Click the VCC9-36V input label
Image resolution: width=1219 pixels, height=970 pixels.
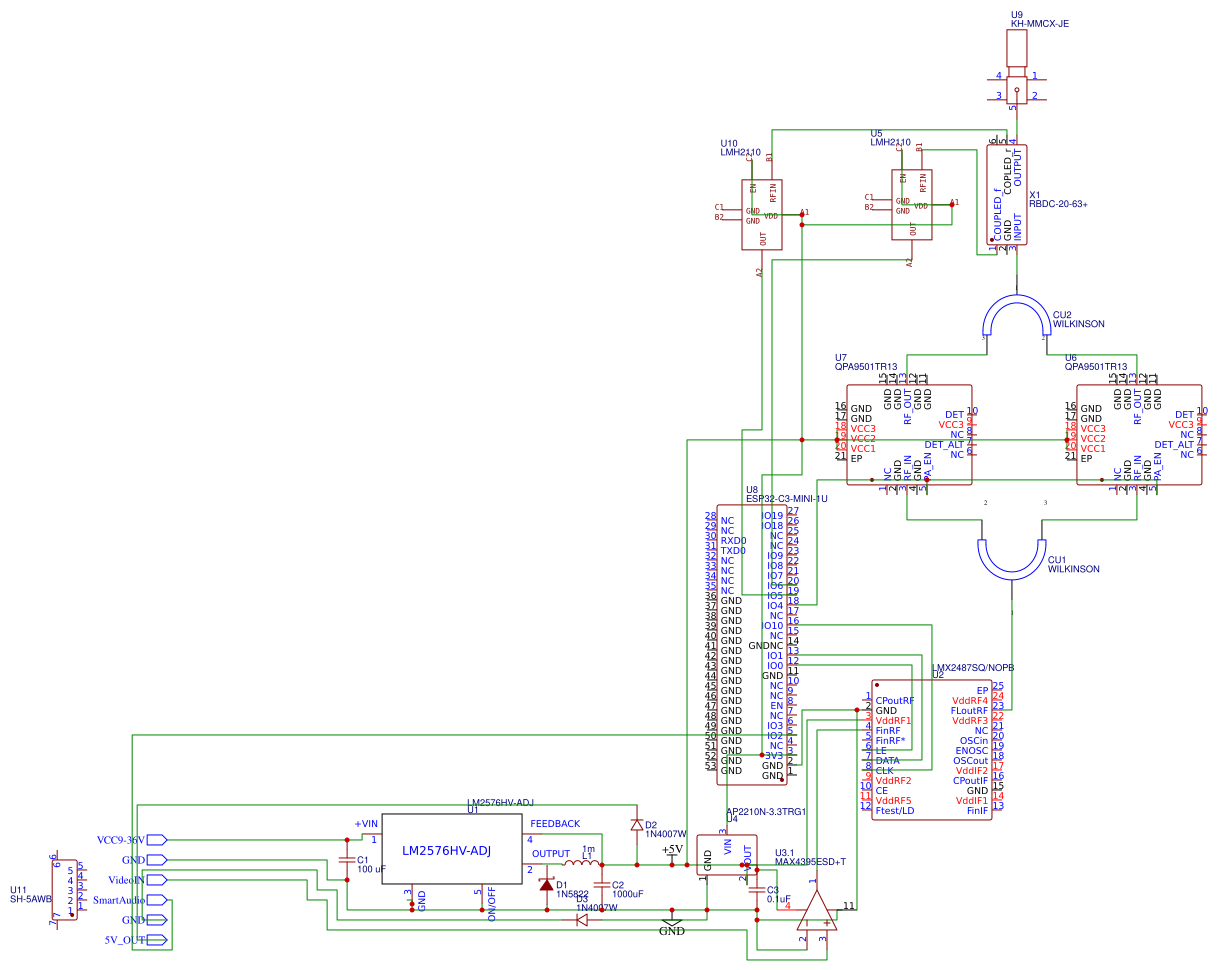point(120,838)
